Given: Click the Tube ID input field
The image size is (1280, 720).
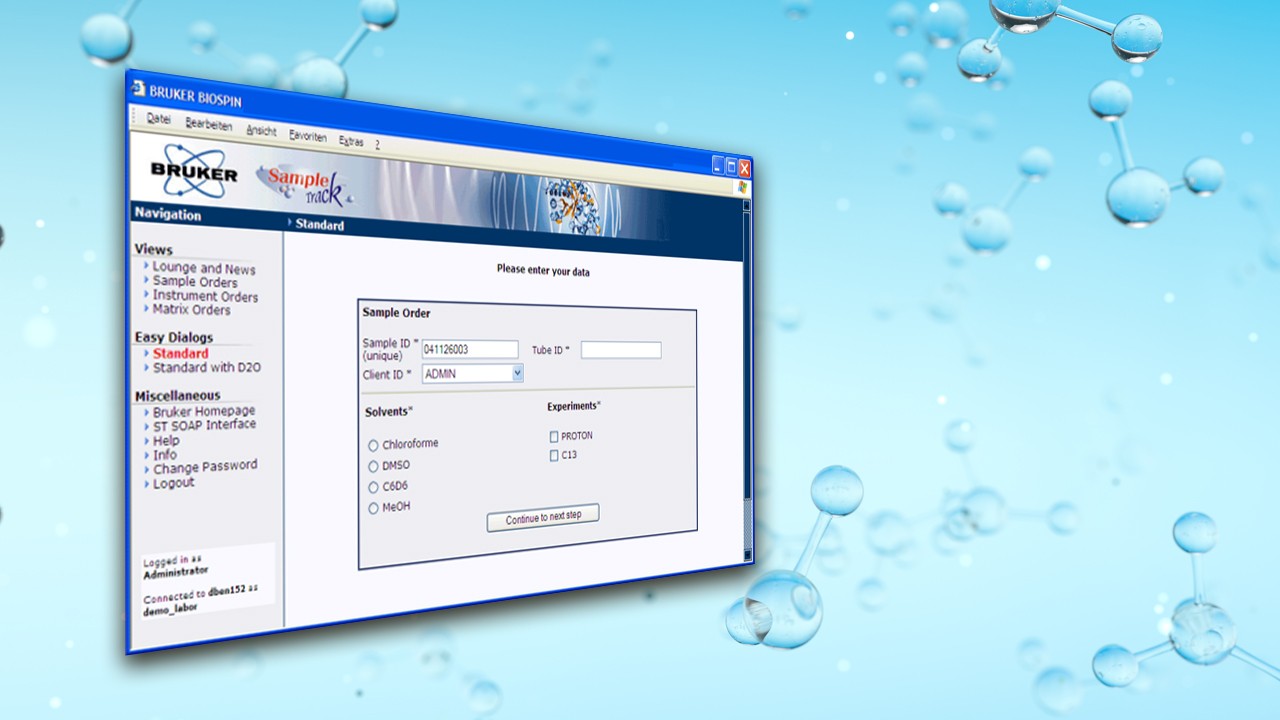Looking at the screenshot, I should [x=620, y=350].
